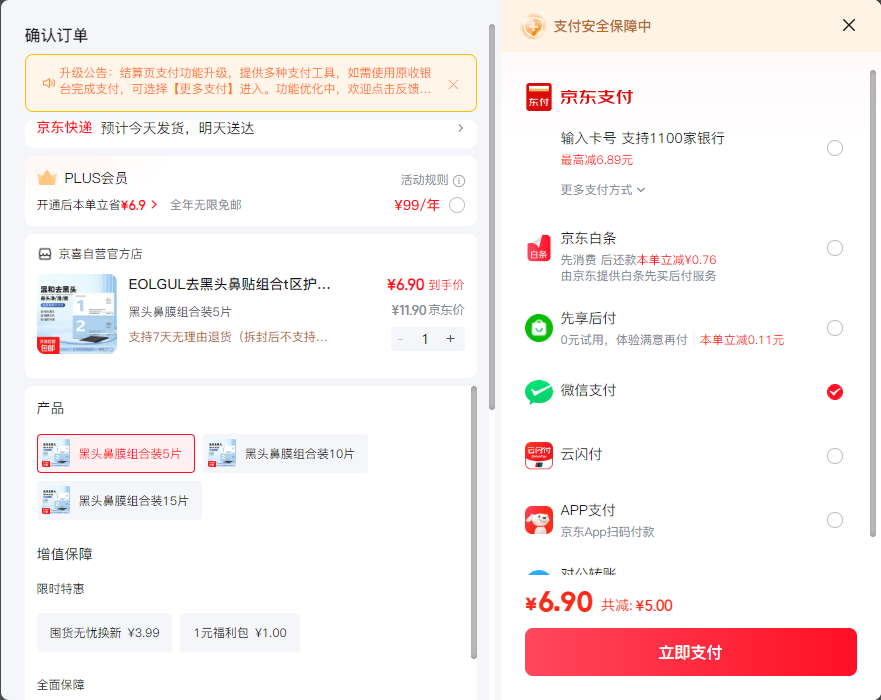Screen dimensions: 881x700
Task: Open the PLUS savings ¥6.9 arrow
Action: [x=154, y=205]
